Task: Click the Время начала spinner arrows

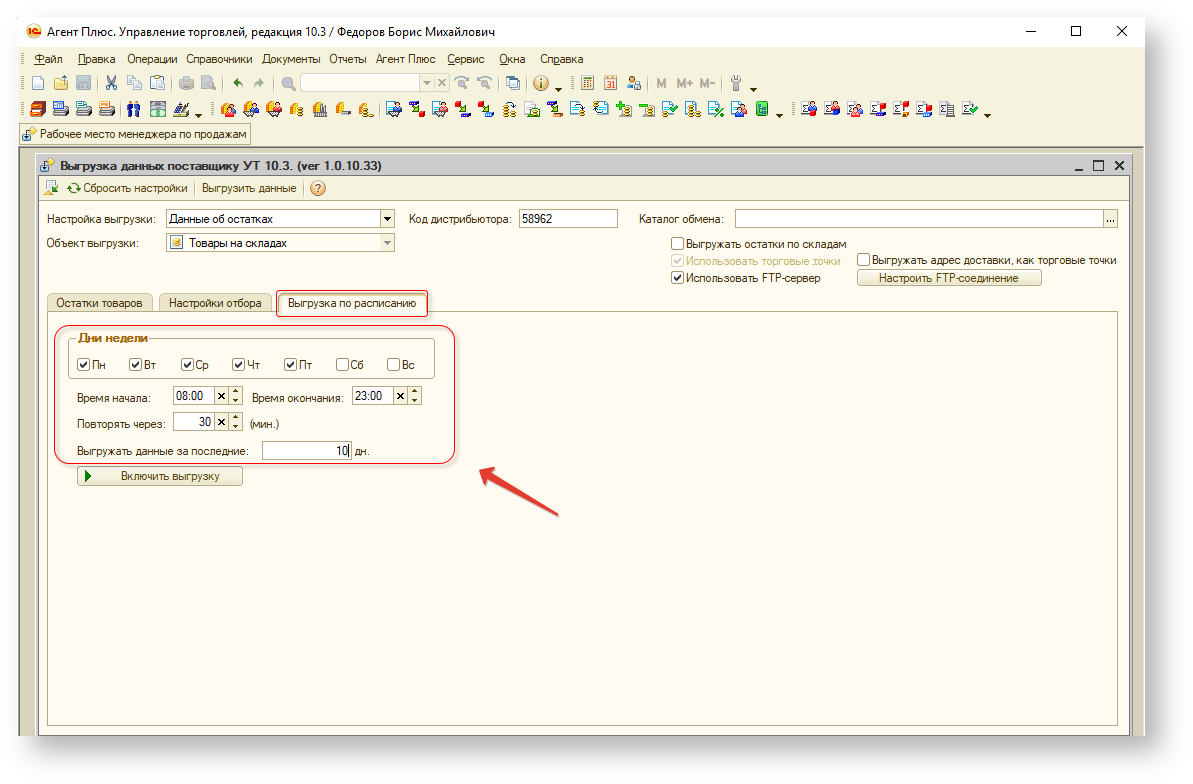Action: (x=236, y=396)
